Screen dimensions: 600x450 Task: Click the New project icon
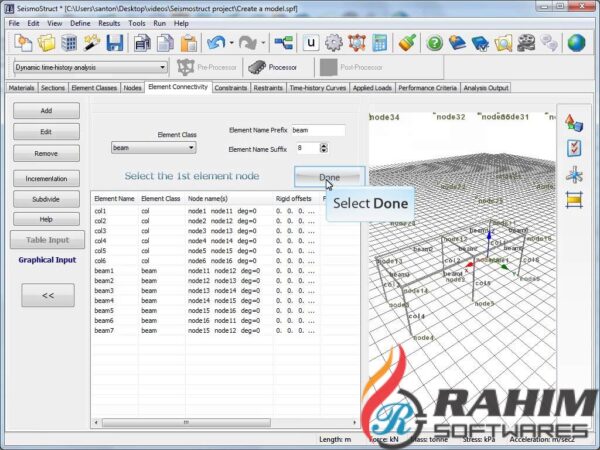coord(23,43)
